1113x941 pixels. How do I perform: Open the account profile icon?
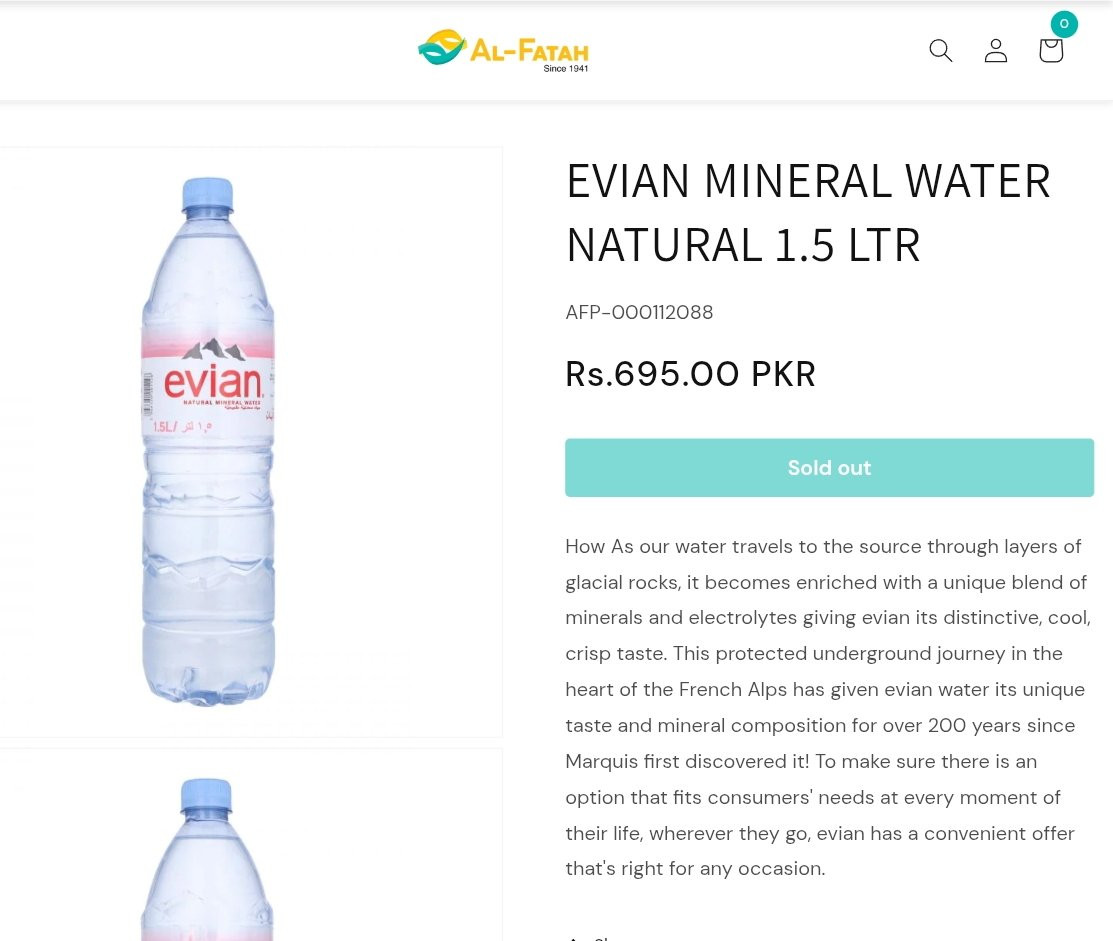coord(995,50)
